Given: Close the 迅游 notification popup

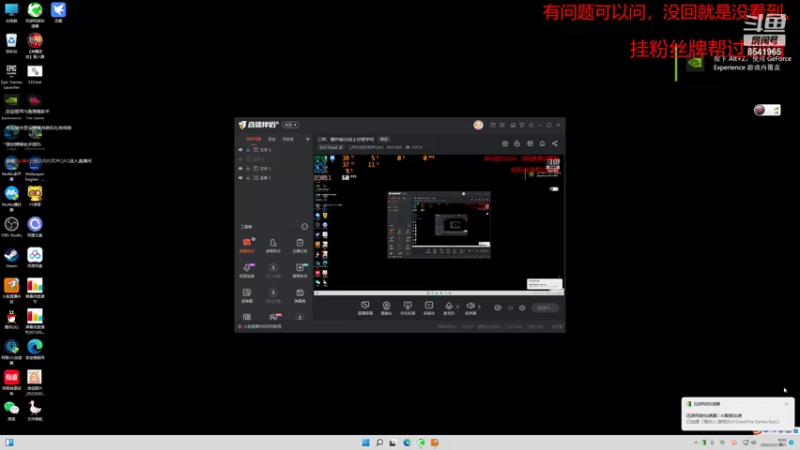Looking at the screenshot, I should pos(786,404).
